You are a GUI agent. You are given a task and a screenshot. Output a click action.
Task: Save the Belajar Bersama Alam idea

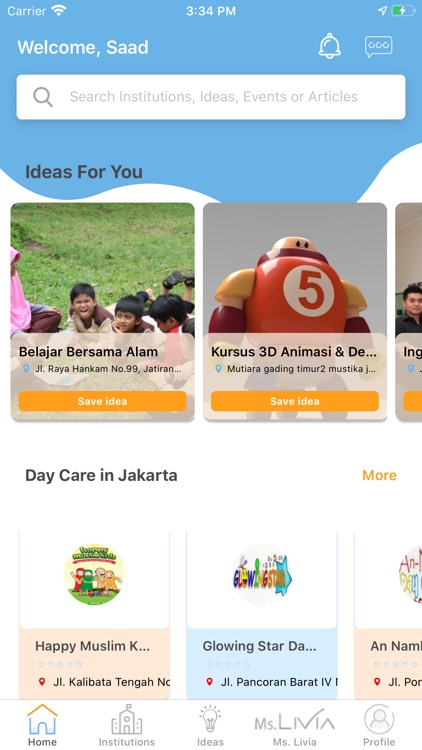point(102,401)
